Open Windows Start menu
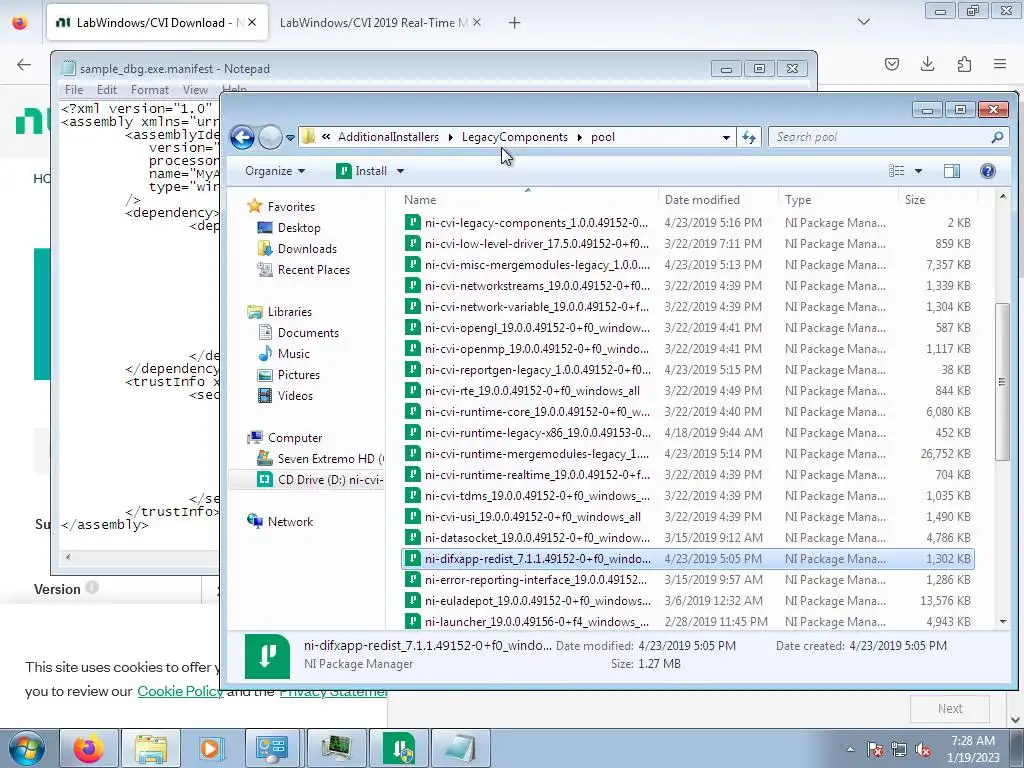Image resolution: width=1024 pixels, height=768 pixels. 26,748
